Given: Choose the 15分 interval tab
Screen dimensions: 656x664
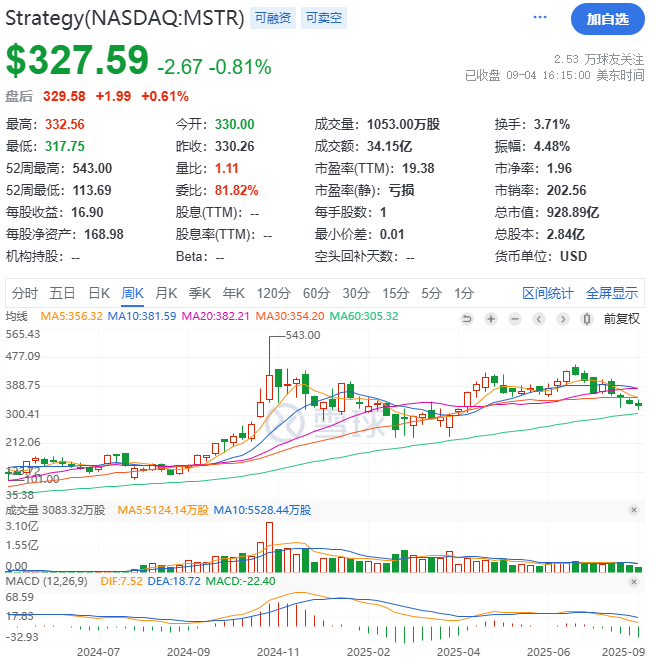Looking at the screenshot, I should coord(396,293).
